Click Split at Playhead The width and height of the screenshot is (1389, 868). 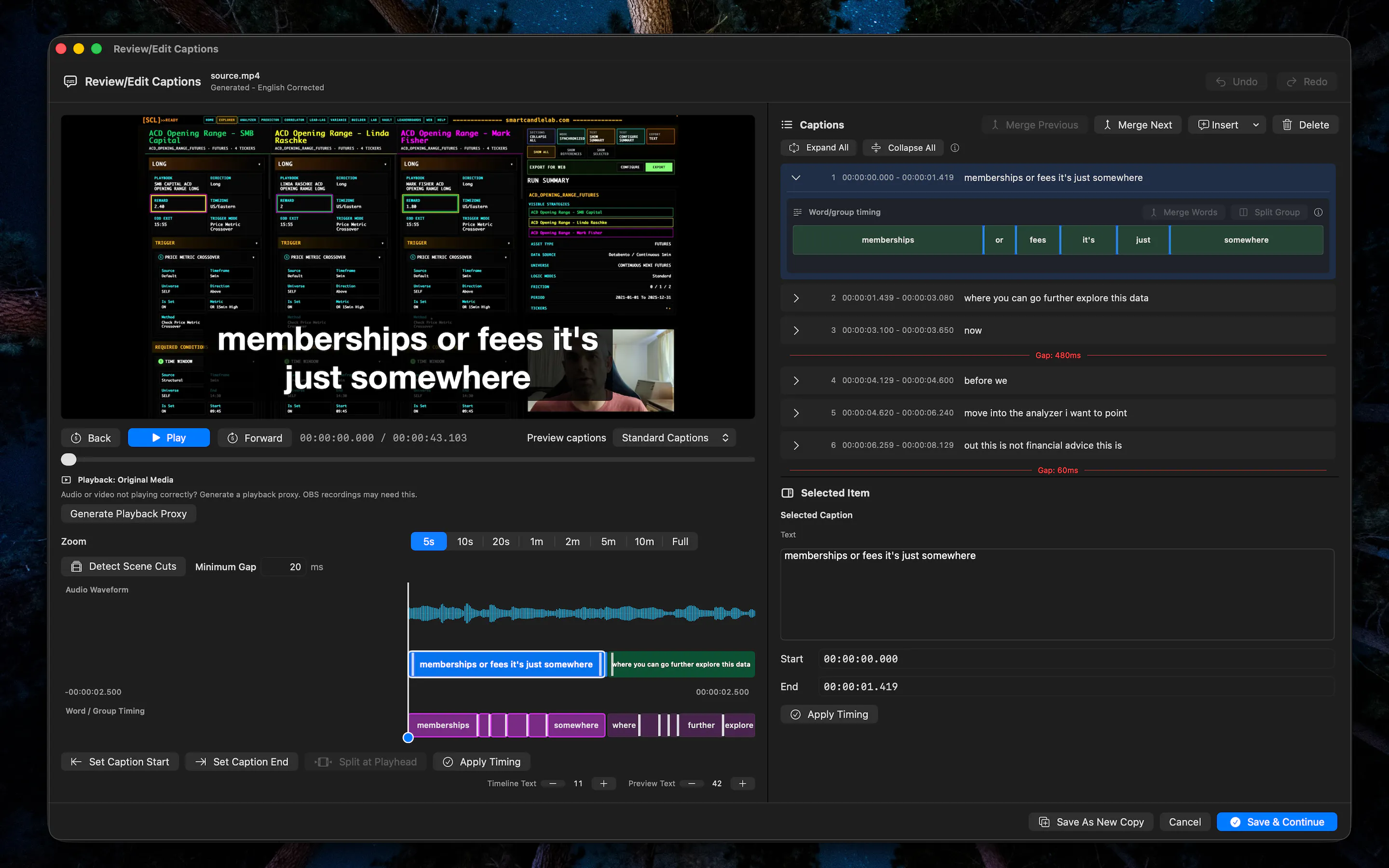366,762
